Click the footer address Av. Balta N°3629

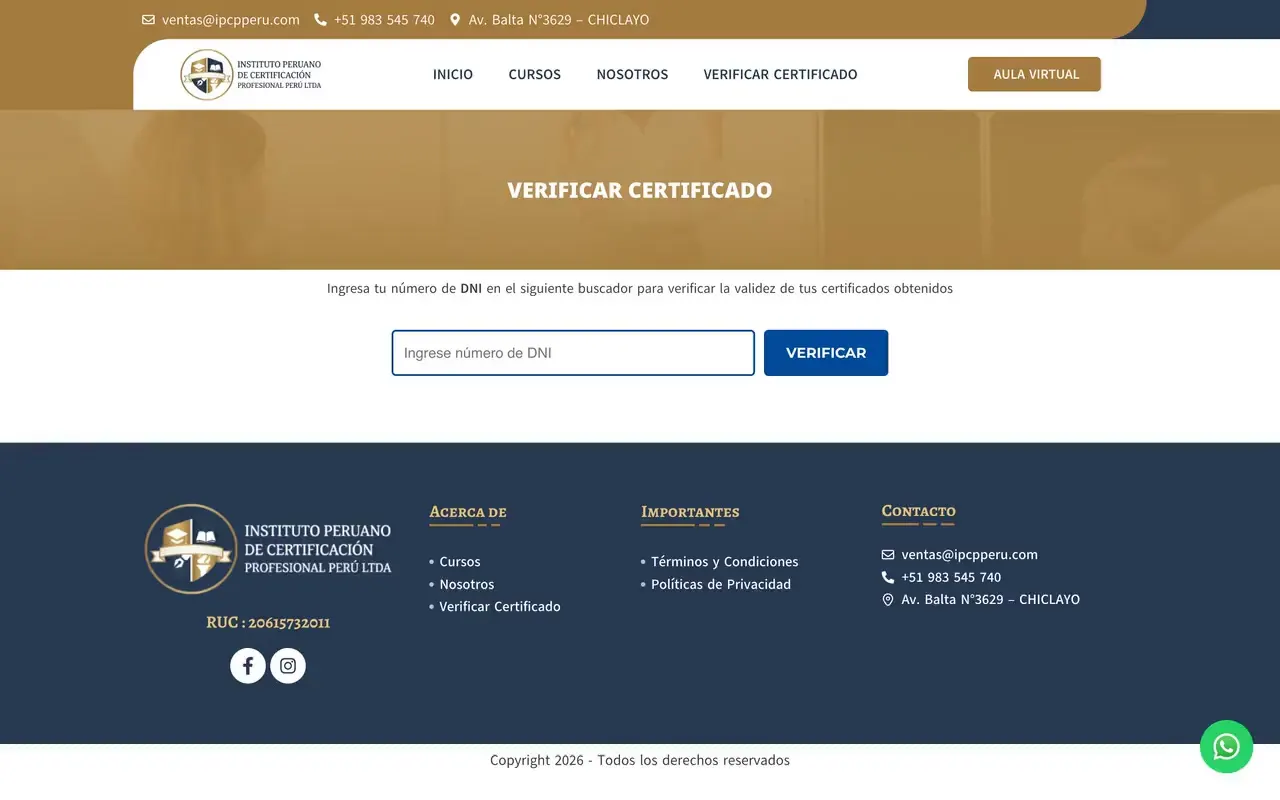991,600
